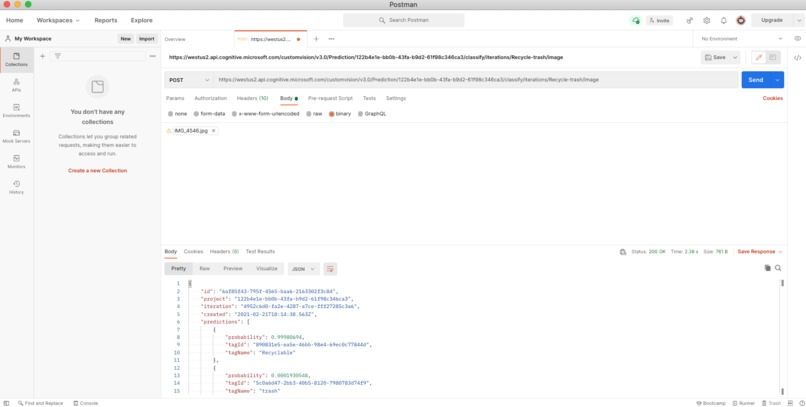This screenshot has height=407, width=806.
Task: Switch to the request Settings tab
Action: point(396,98)
